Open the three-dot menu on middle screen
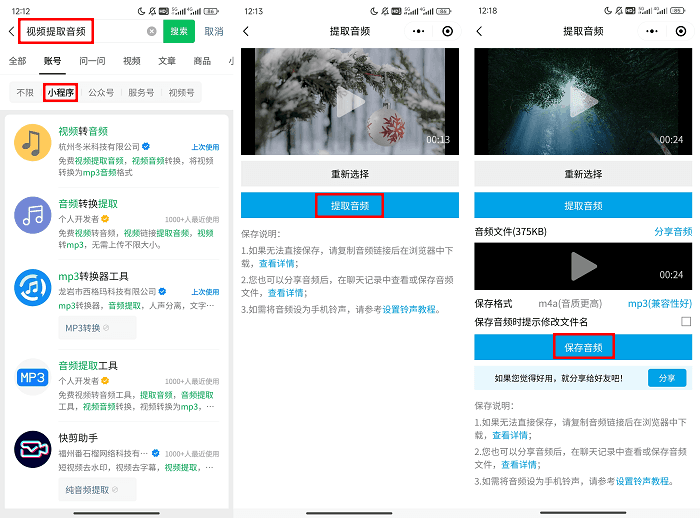 coord(418,31)
